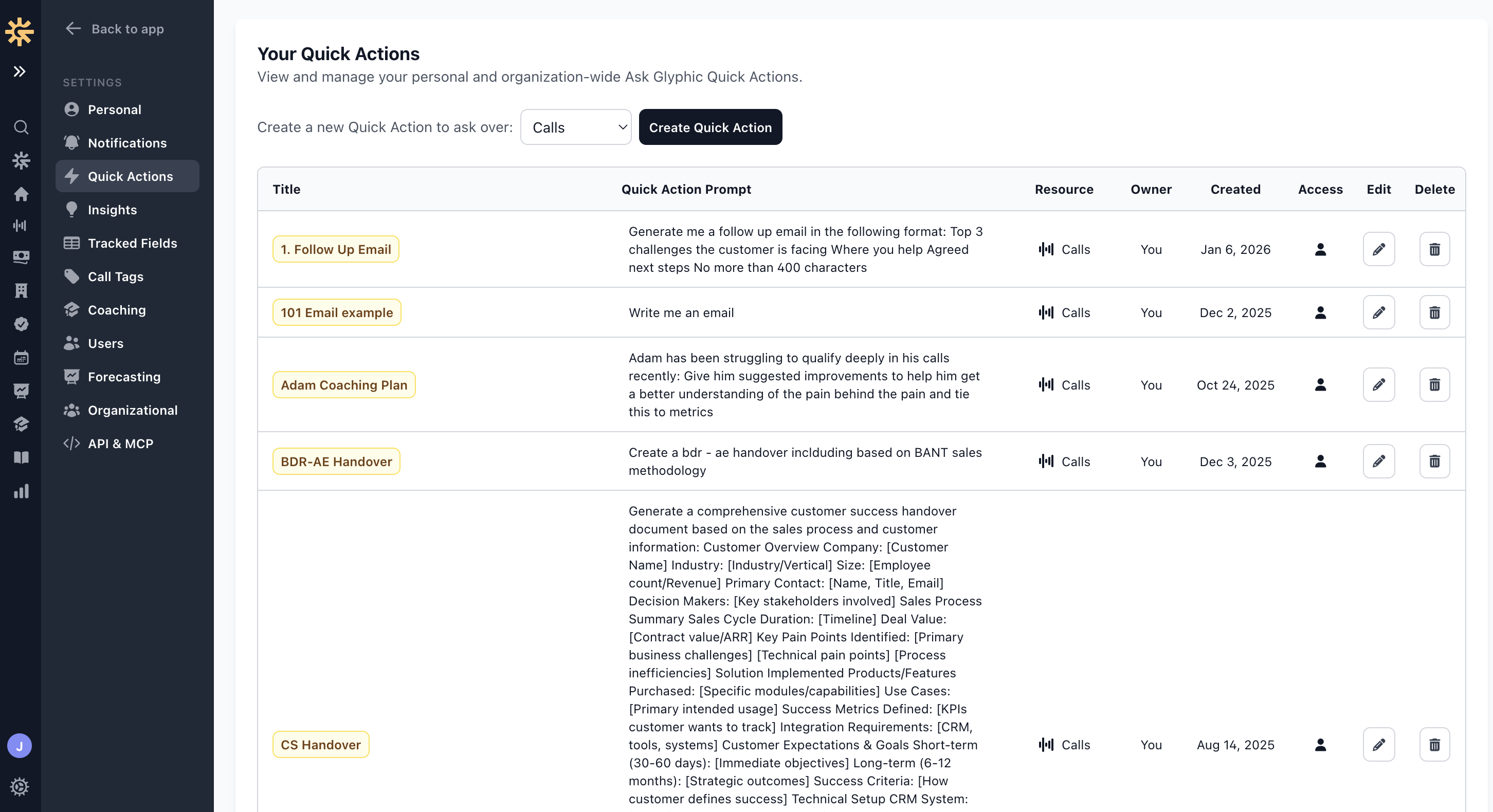This screenshot has height=812, width=1493.
Task: Click access person icon for 101 Email example
Action: (1320, 313)
